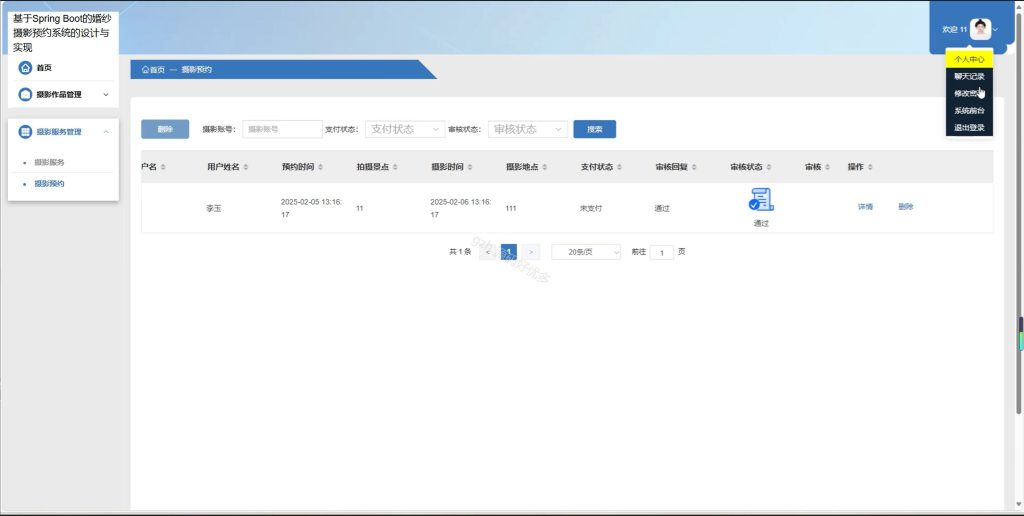Click 共 1 条 total count text
This screenshot has width=1024, height=516.
click(x=460, y=252)
